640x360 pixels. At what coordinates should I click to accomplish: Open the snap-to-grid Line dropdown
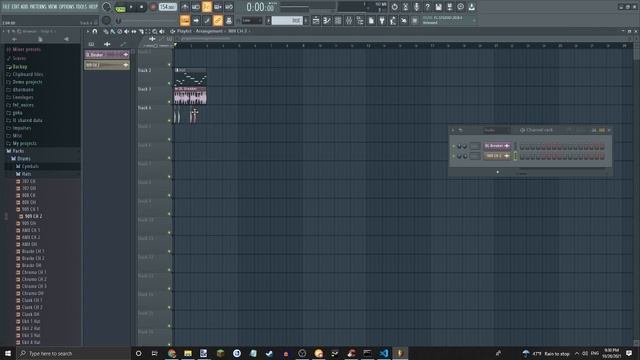pos(252,20)
